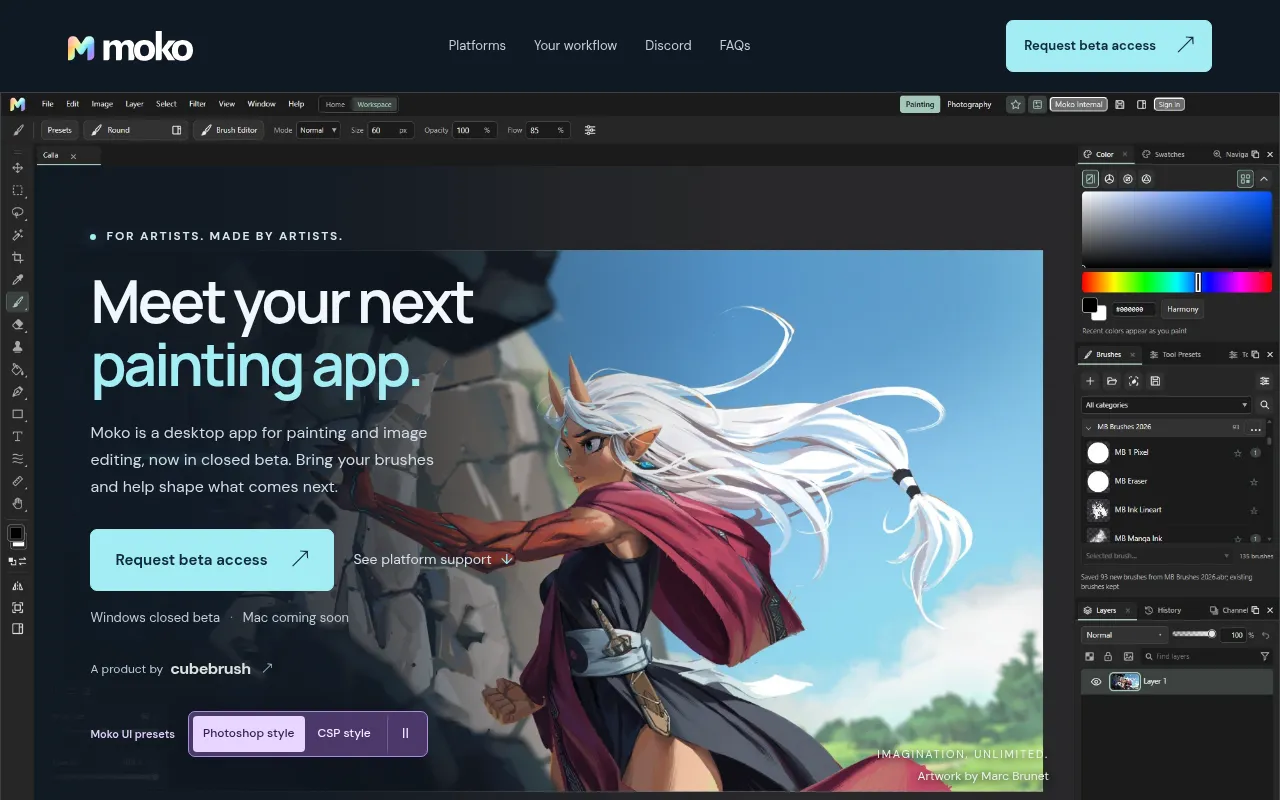
Task: Select the Move tool in left toolbar
Action: click(x=17, y=168)
